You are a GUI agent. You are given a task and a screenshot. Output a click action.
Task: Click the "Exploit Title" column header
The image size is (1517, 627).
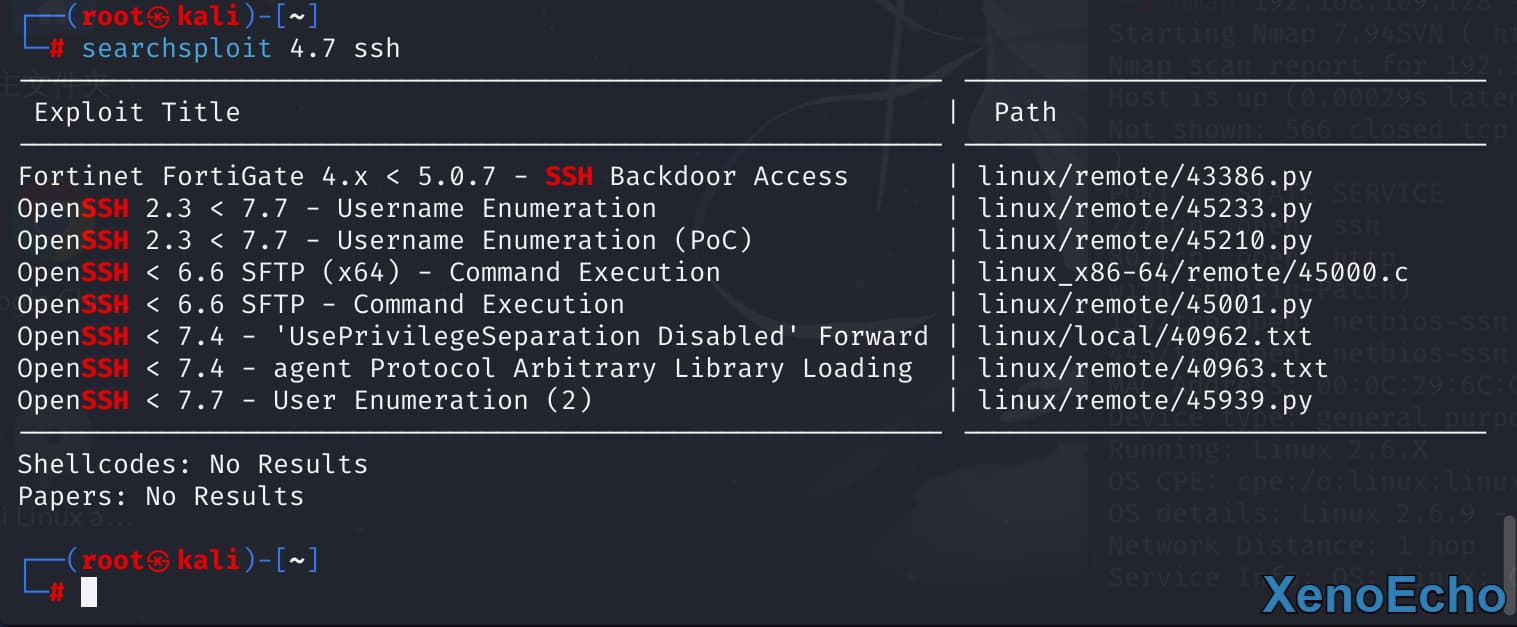point(137,112)
